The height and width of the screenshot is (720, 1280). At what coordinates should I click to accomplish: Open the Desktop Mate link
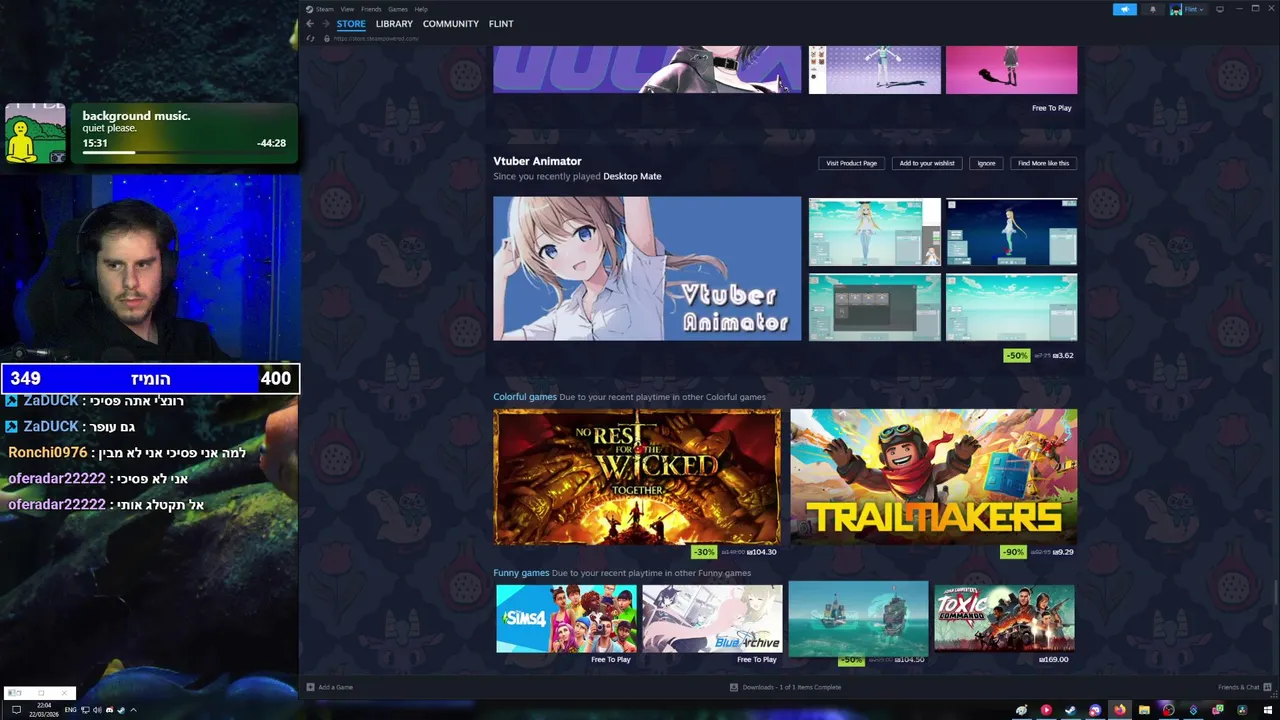tap(632, 176)
